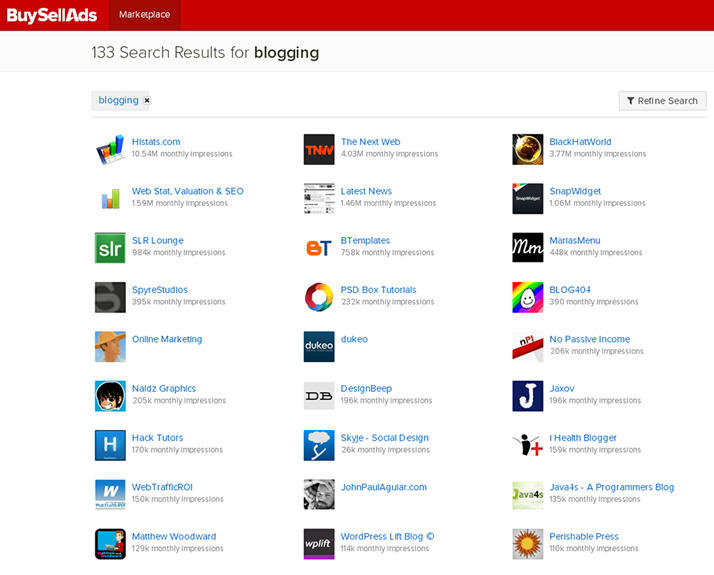Visit the I Health Blogger link
The image size is (714, 575).
point(582,438)
